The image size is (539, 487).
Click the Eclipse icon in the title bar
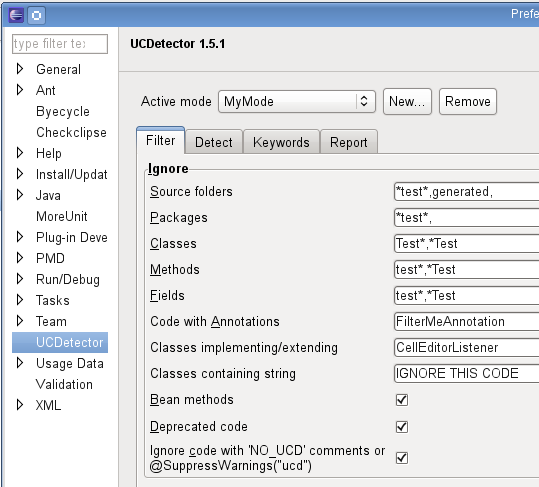16,15
